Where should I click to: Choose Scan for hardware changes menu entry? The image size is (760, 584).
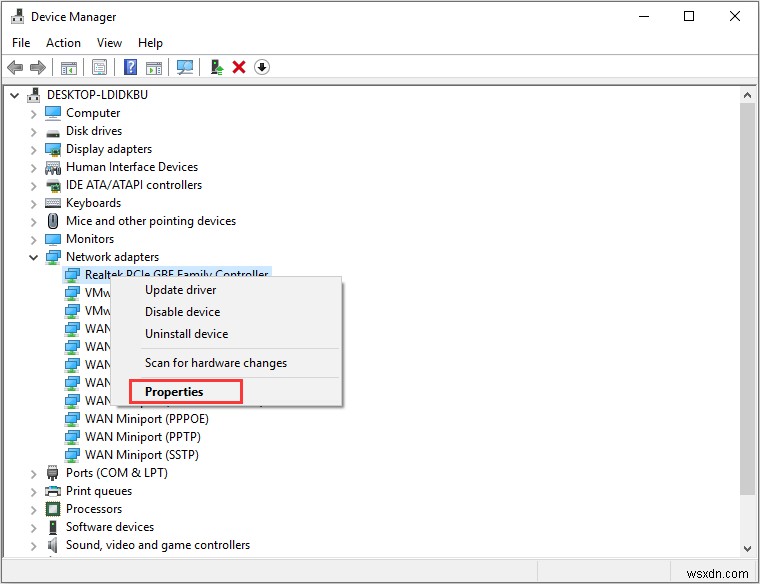[226, 363]
